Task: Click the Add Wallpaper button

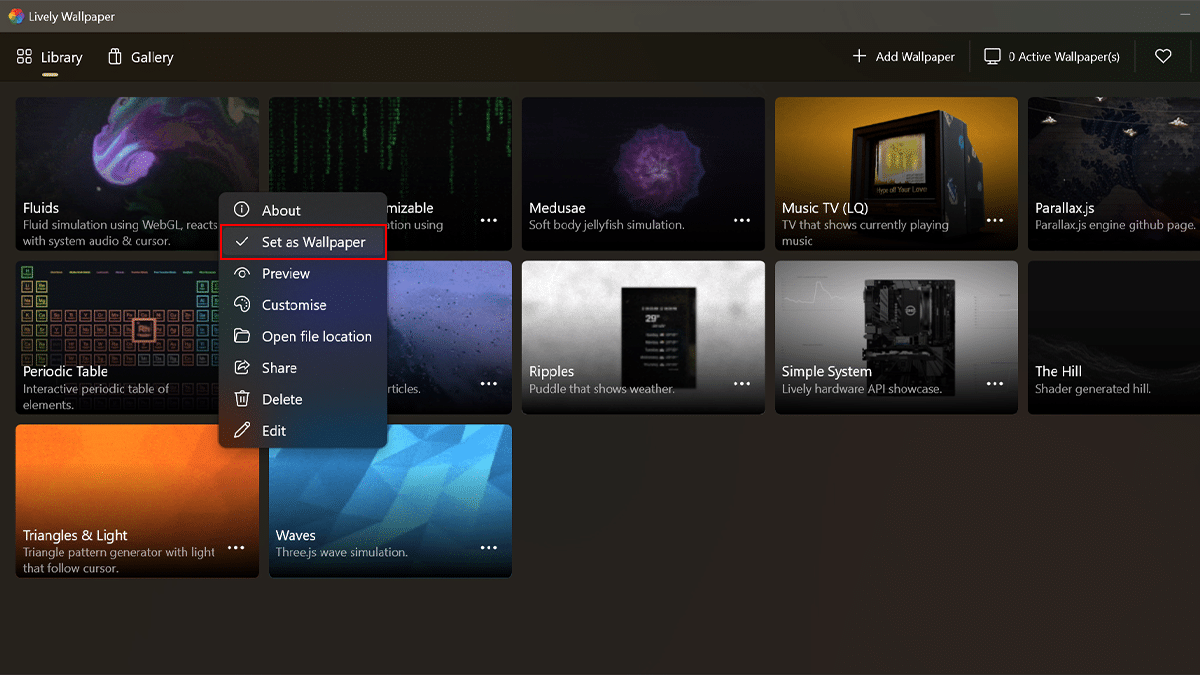Action: [x=903, y=57]
